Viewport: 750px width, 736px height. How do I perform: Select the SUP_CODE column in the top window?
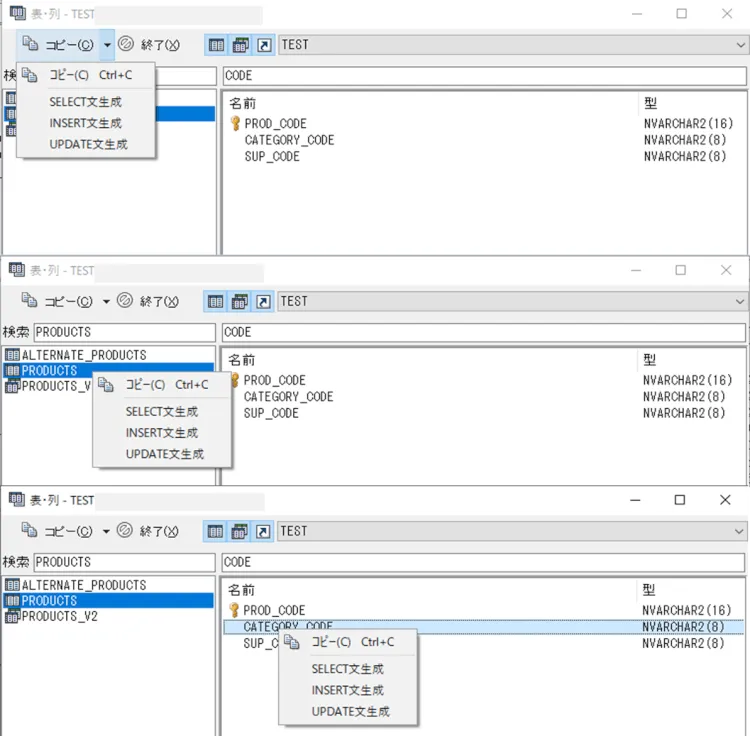tap(272, 156)
